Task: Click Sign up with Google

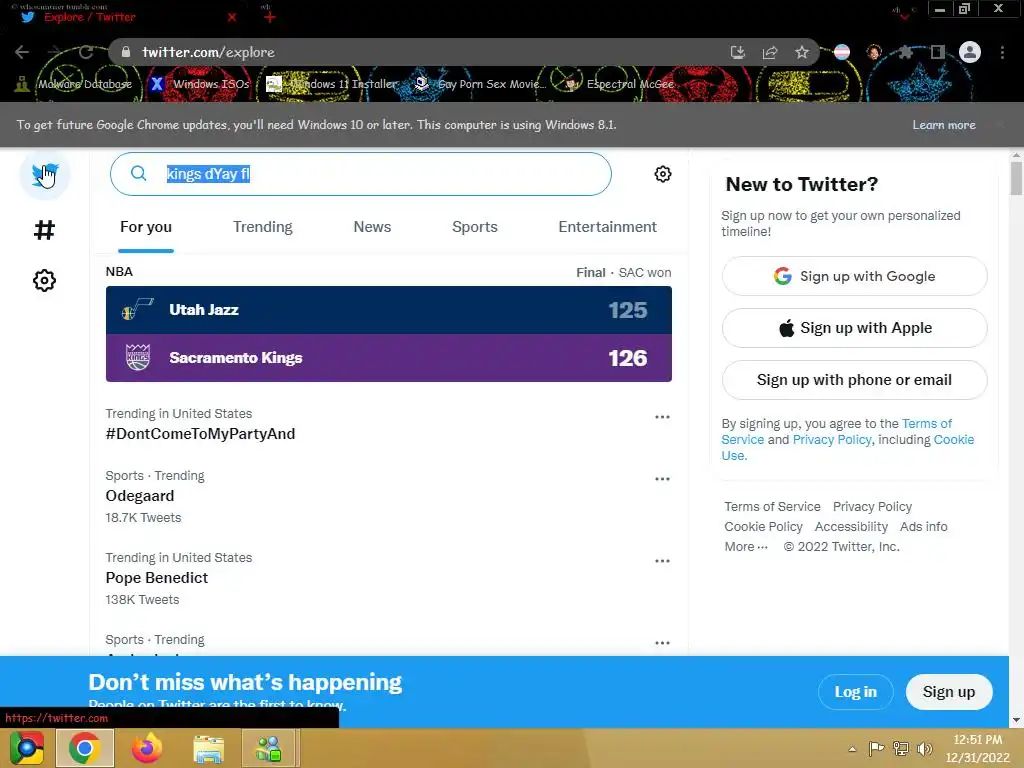Action: click(854, 276)
